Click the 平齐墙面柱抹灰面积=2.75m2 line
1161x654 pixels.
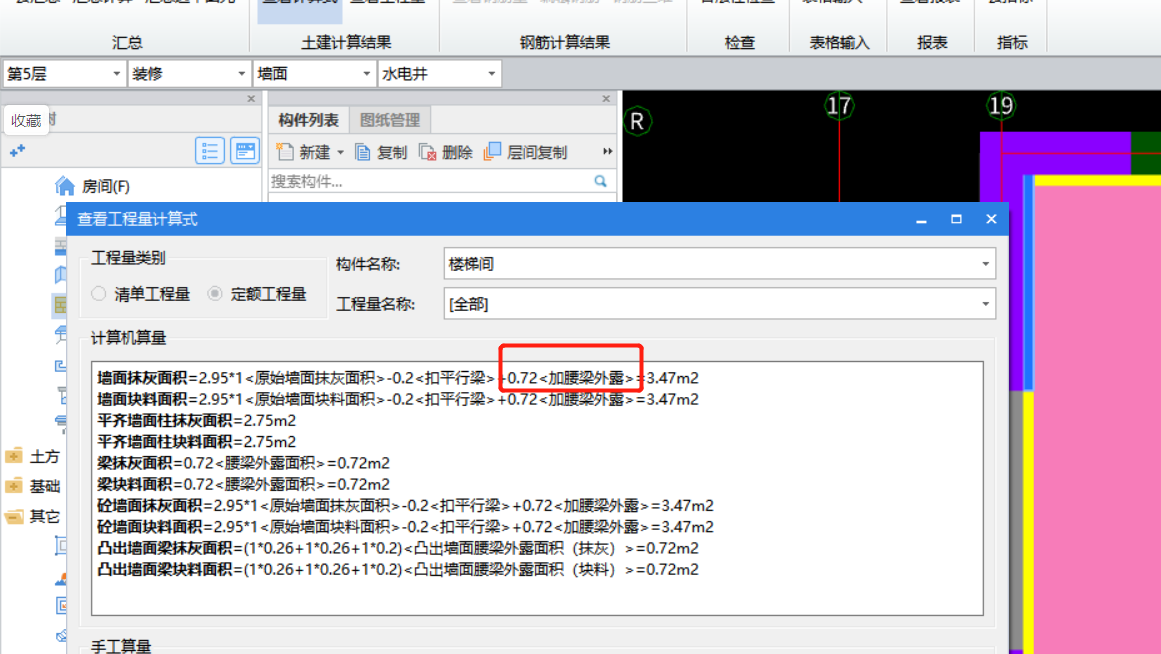pos(196,421)
